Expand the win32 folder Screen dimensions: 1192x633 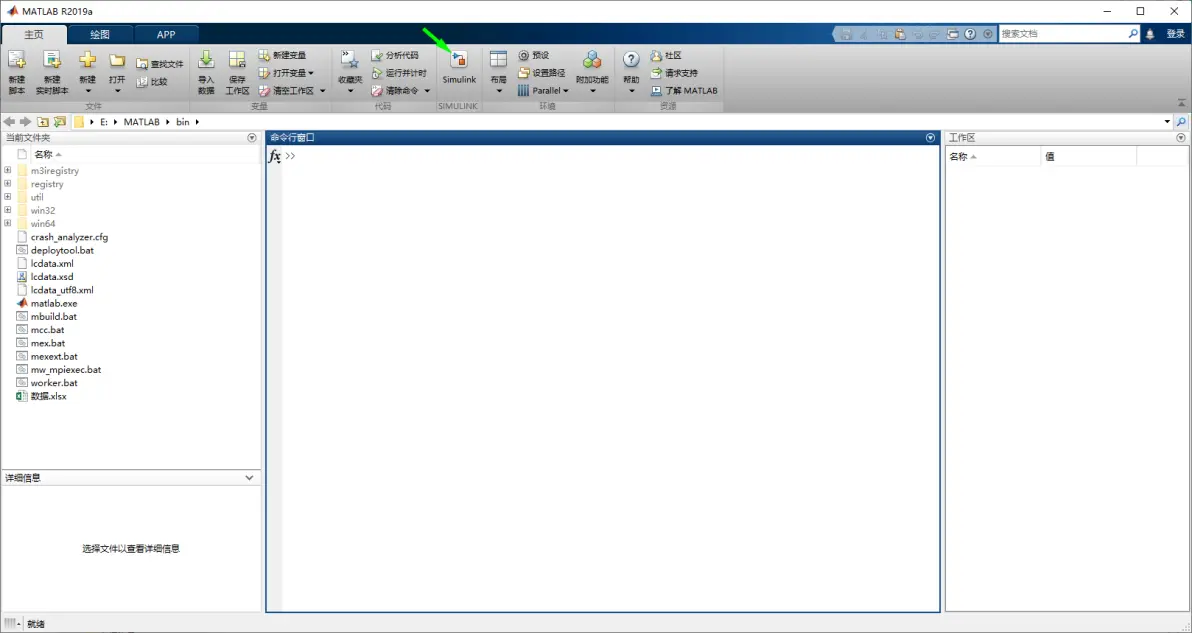click(x=8, y=210)
